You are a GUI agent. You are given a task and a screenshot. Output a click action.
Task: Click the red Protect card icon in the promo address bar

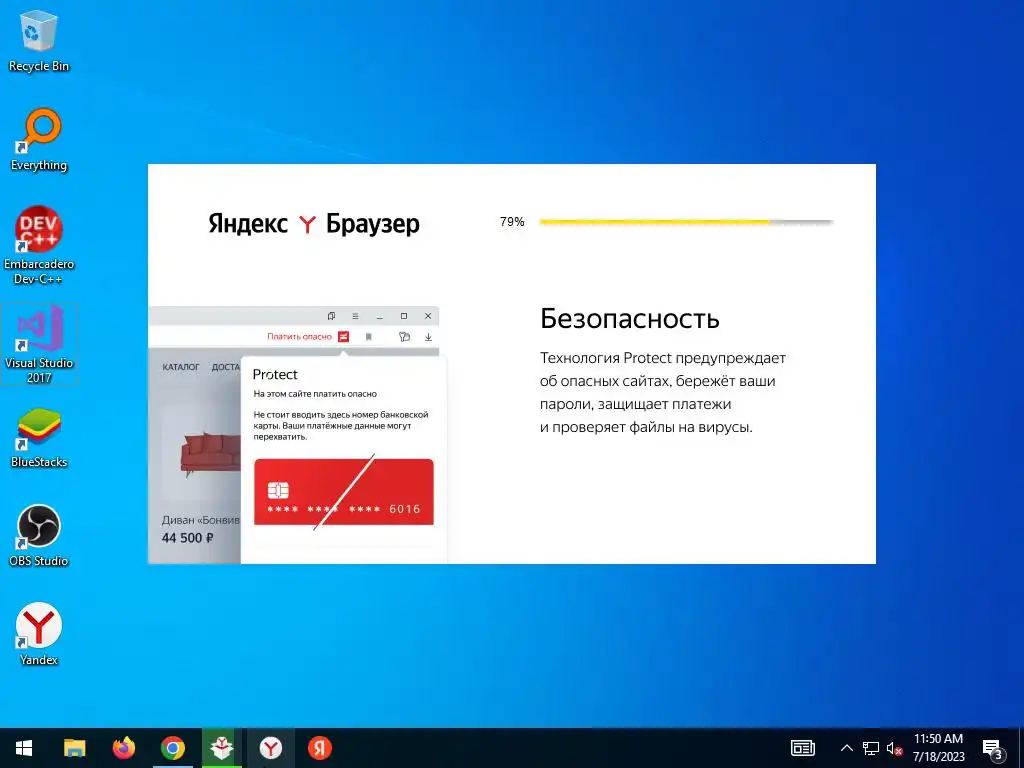pos(344,336)
